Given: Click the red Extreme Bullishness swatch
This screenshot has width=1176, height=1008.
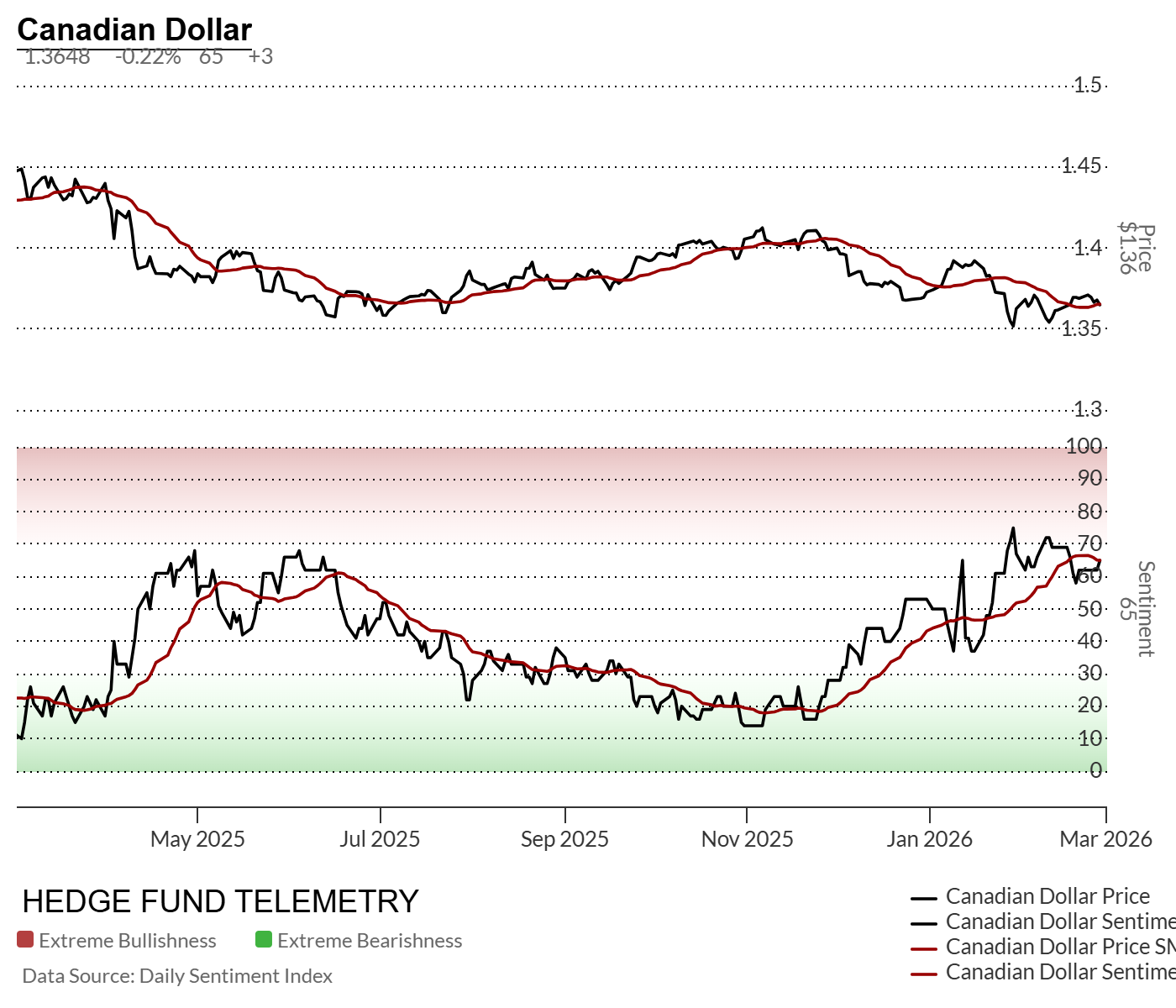Looking at the screenshot, I should click(25, 940).
